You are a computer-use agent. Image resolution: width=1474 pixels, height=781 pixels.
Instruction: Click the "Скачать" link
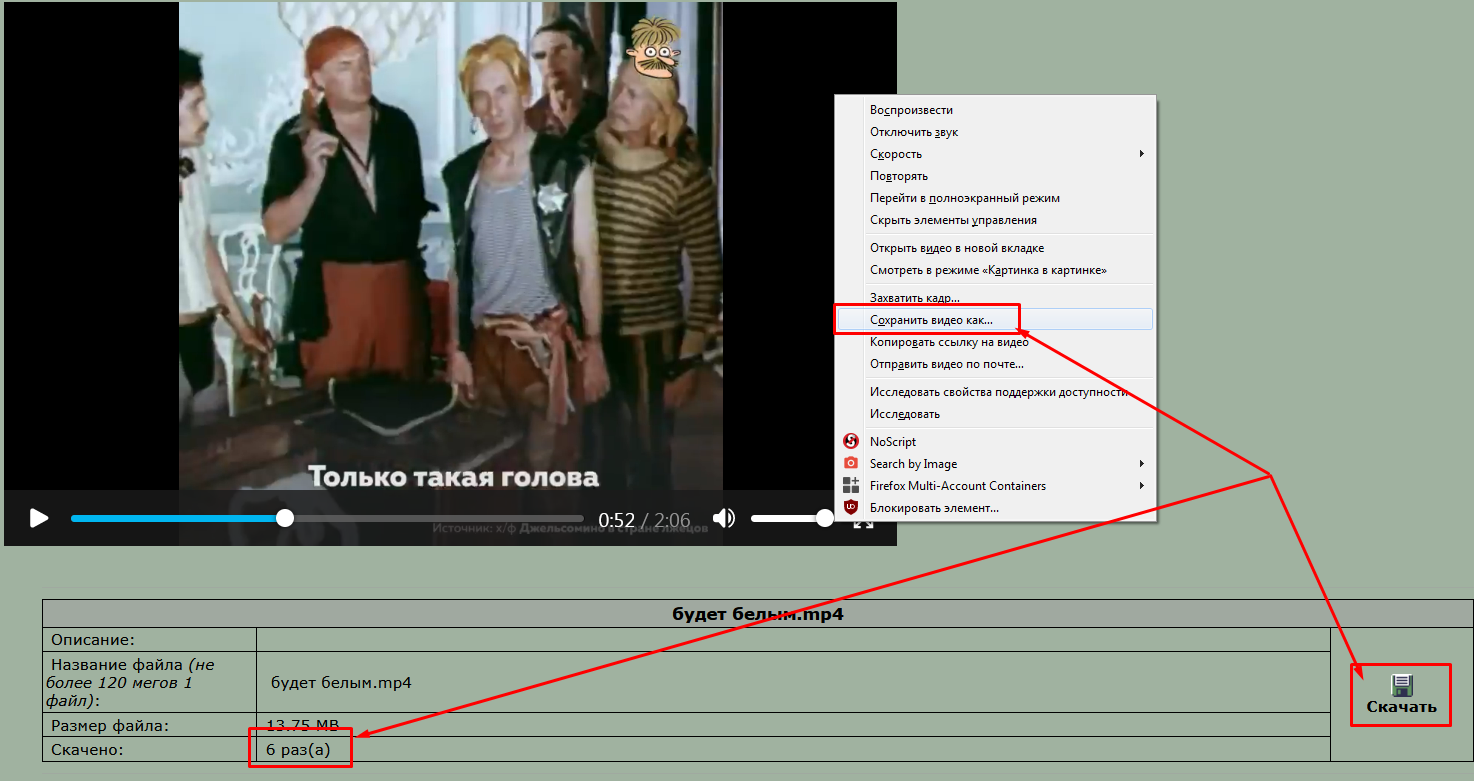1401,707
